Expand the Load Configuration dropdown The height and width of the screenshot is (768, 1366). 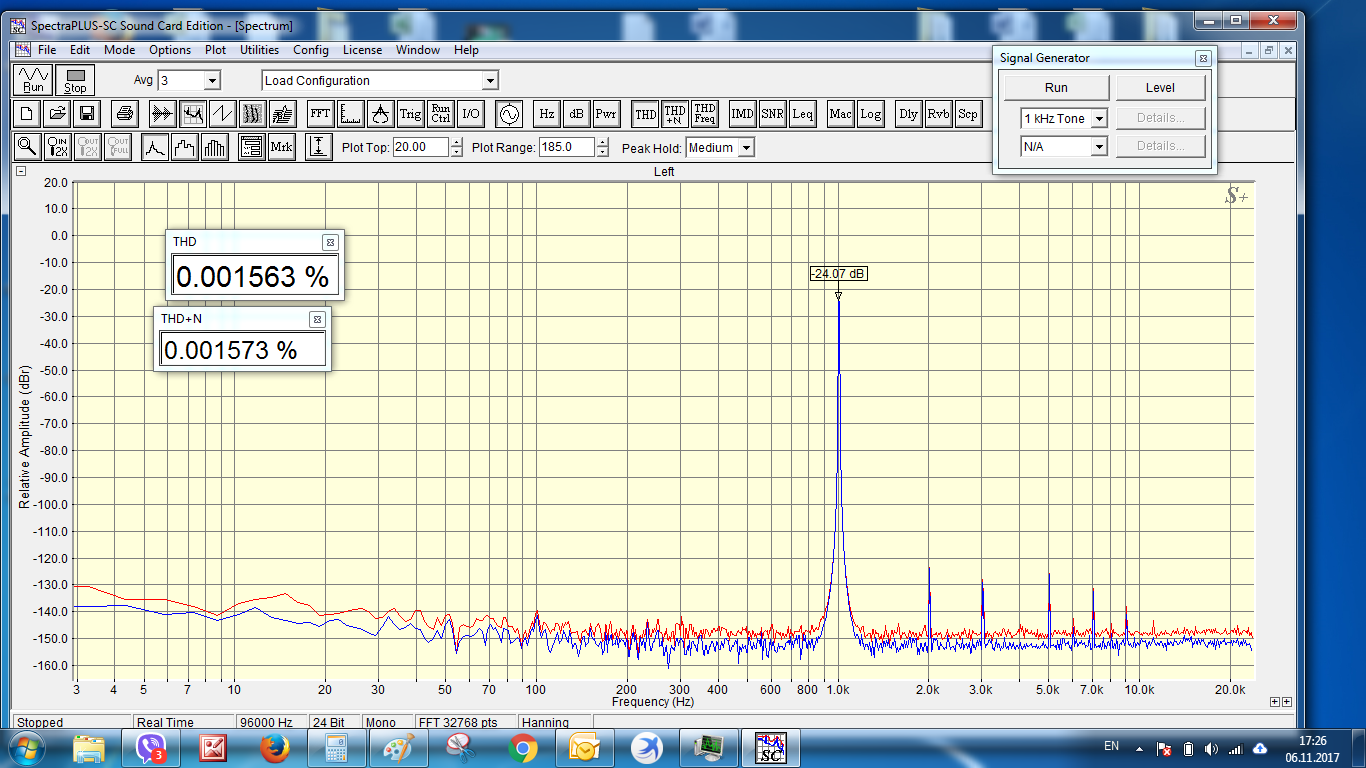(x=489, y=81)
